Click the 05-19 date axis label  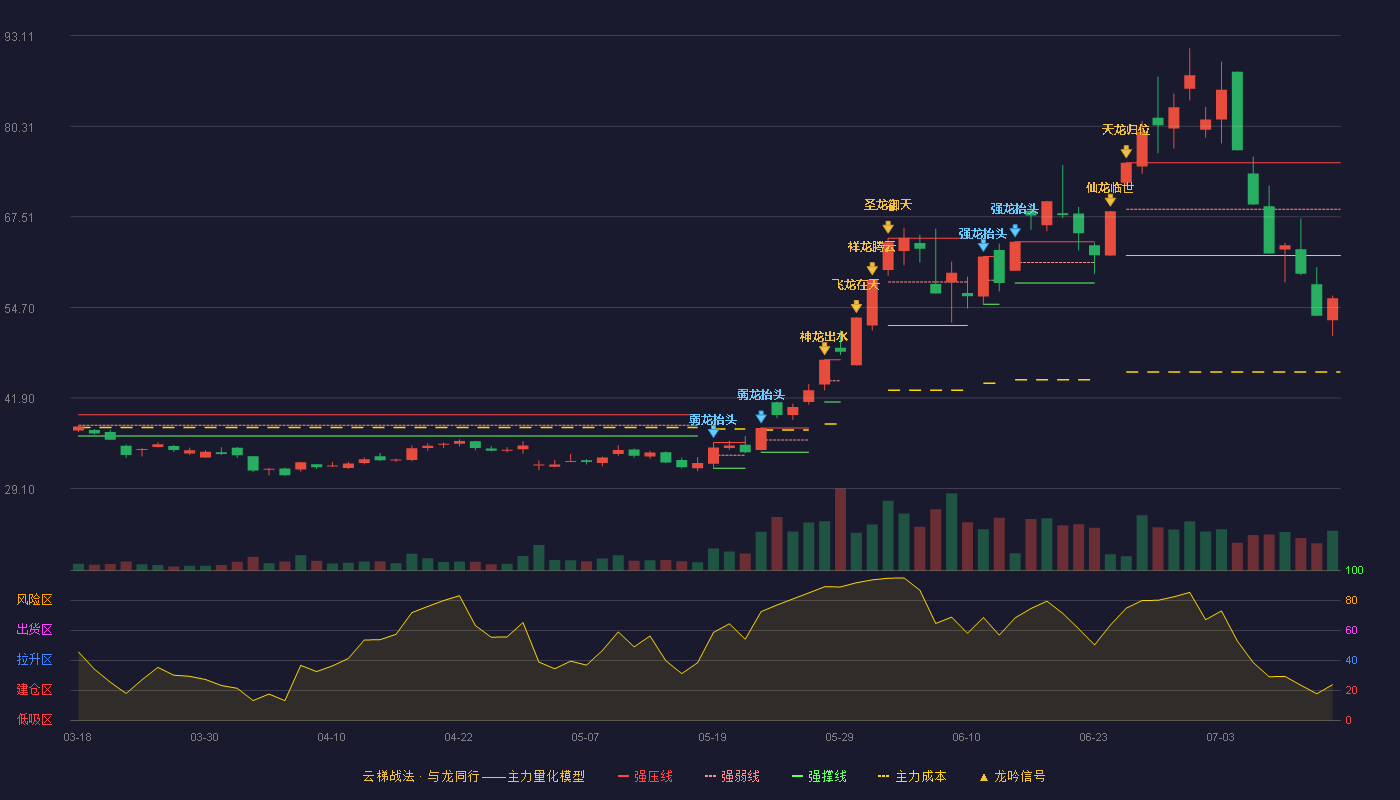pos(712,737)
